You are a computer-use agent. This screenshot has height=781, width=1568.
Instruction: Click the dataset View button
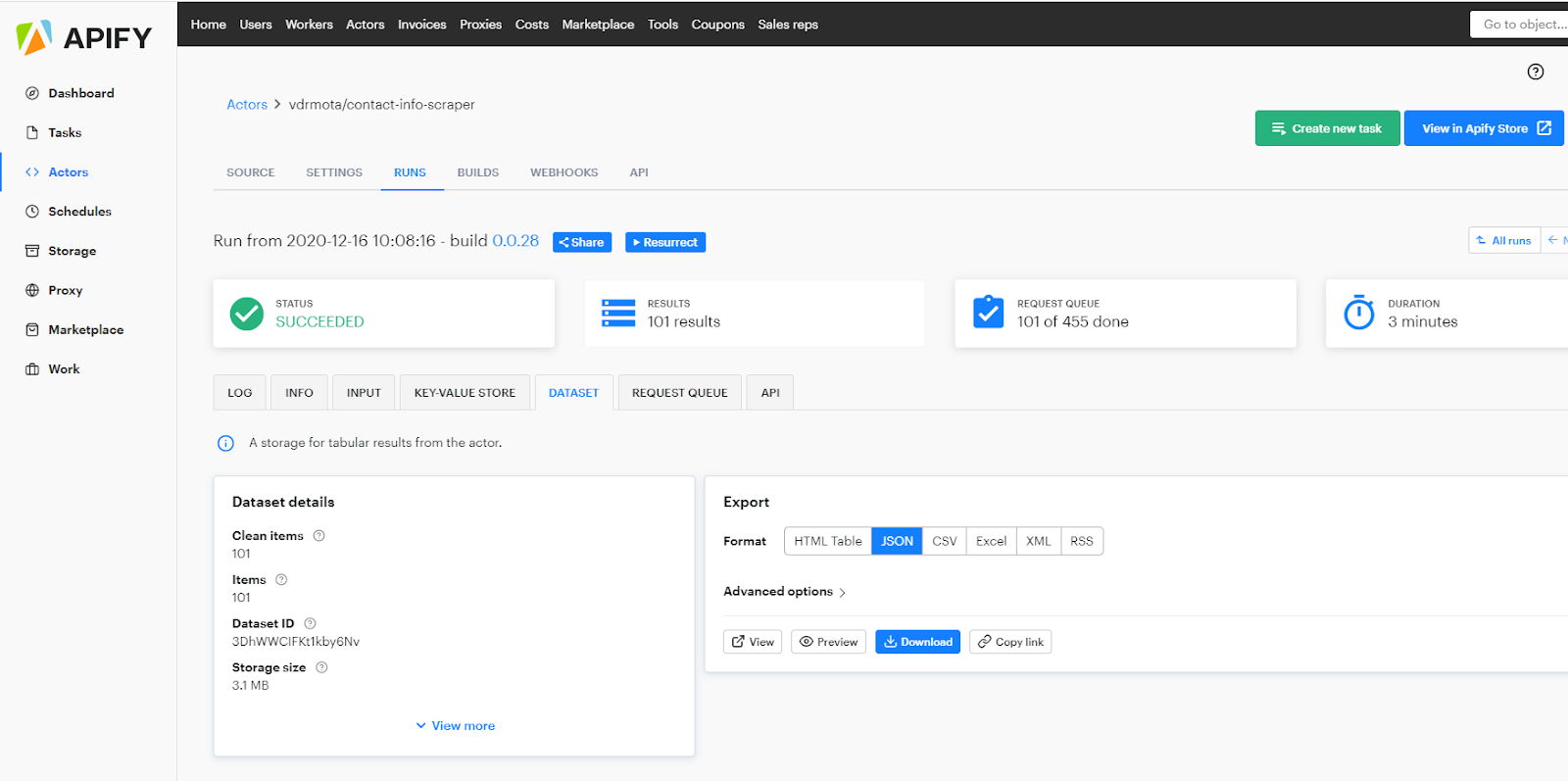tap(753, 642)
